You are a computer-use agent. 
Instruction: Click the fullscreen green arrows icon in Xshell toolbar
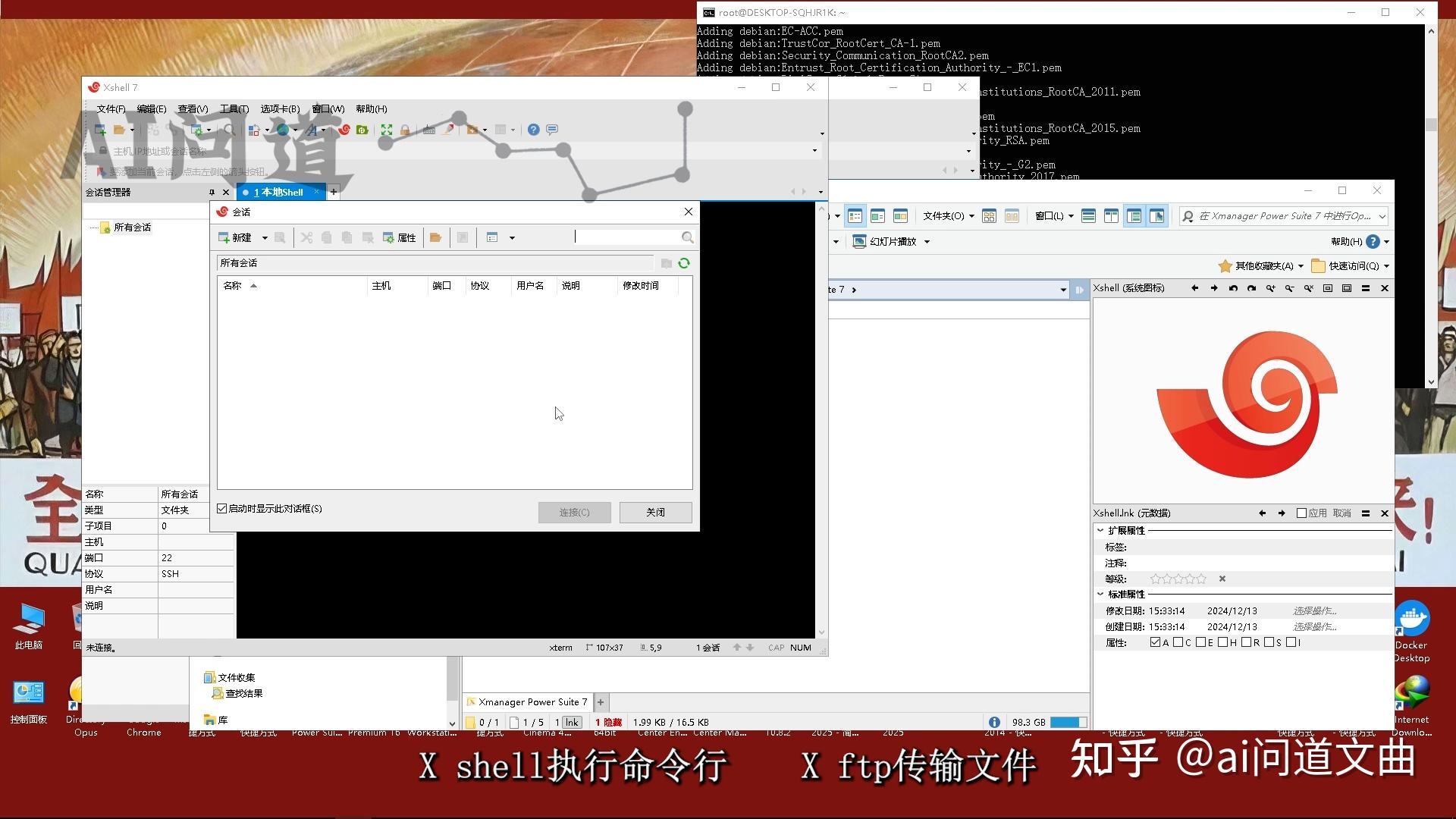coord(387,130)
